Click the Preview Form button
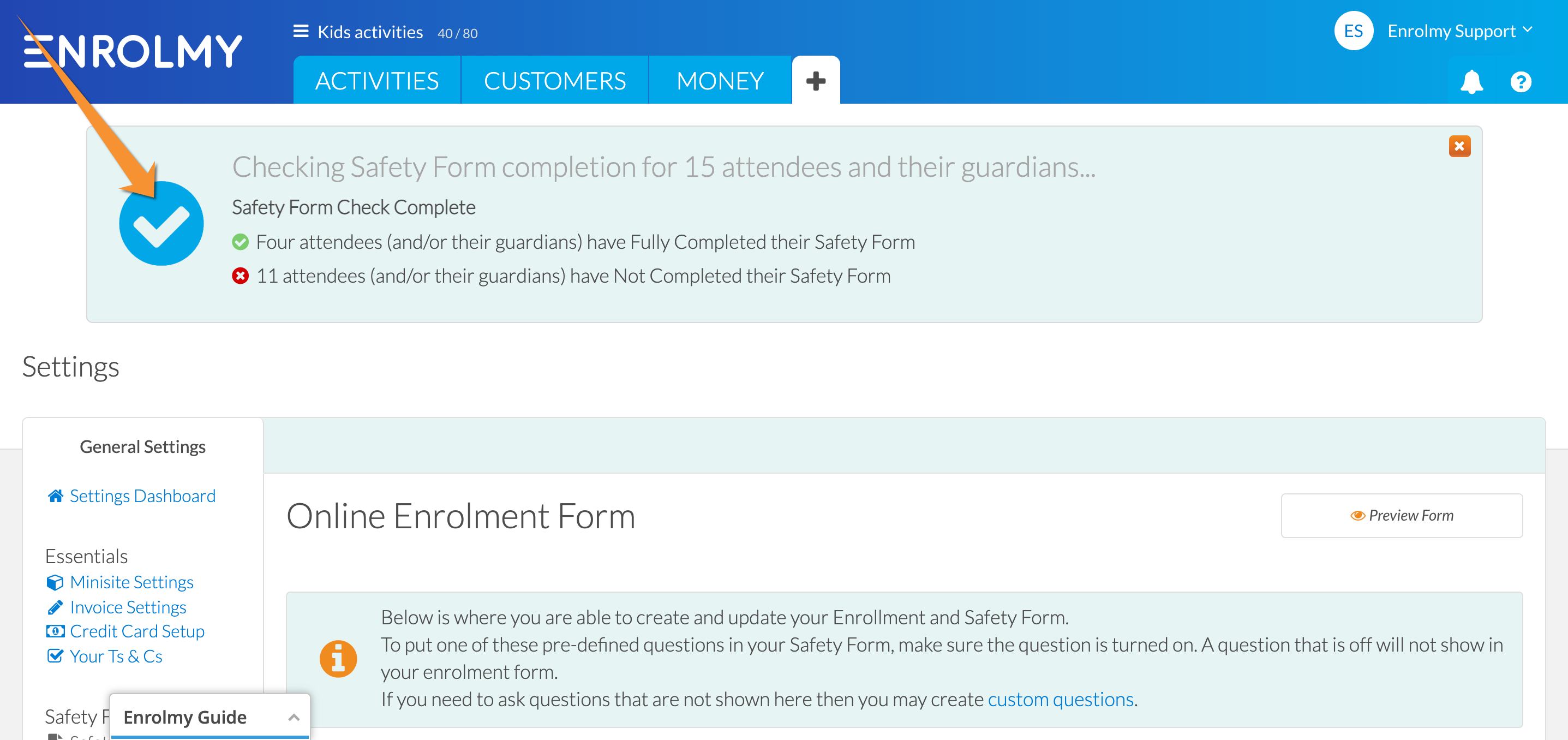Viewport: 1568px width, 740px height. click(1401, 515)
